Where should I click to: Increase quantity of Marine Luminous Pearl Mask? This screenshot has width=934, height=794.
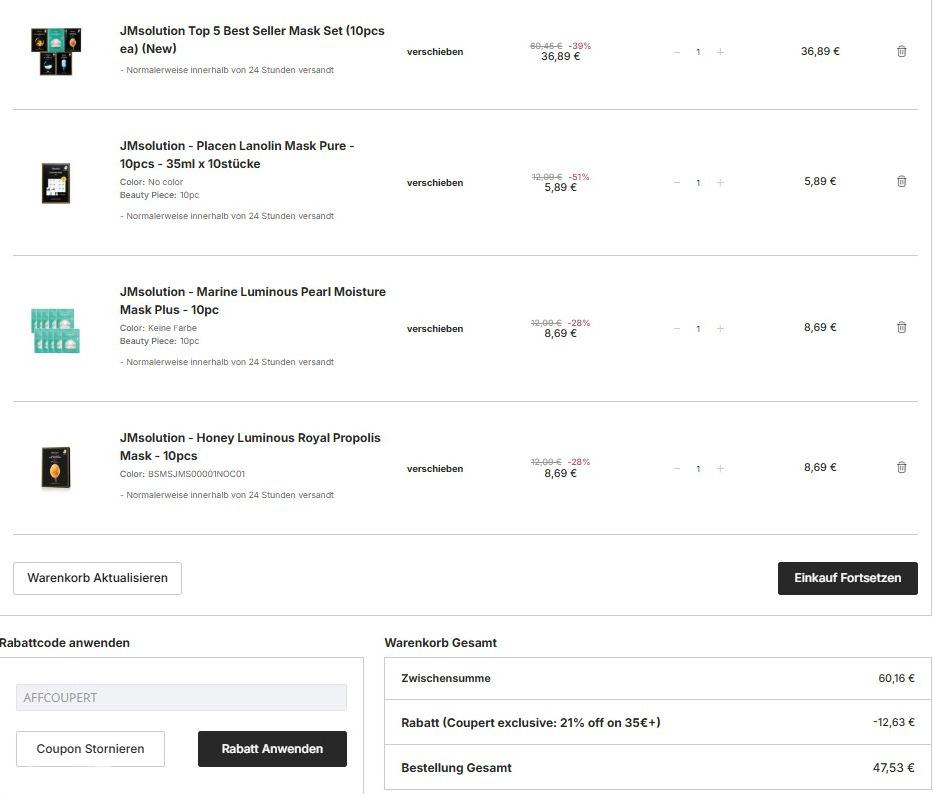720,329
